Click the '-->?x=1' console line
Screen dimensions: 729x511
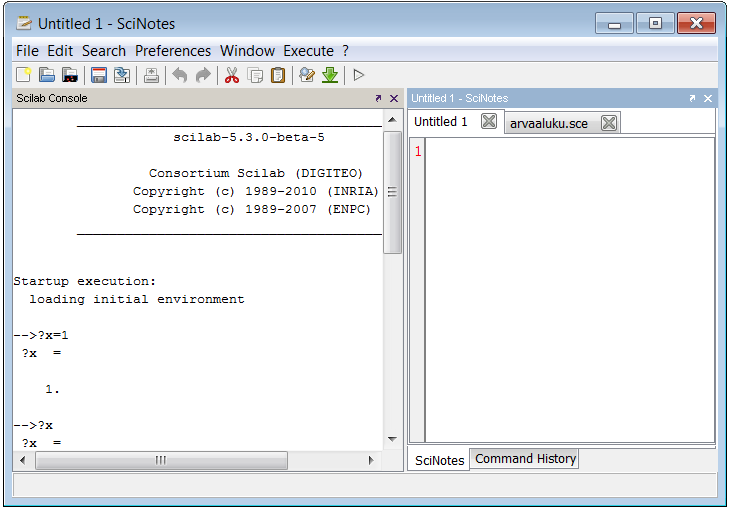pos(41,335)
